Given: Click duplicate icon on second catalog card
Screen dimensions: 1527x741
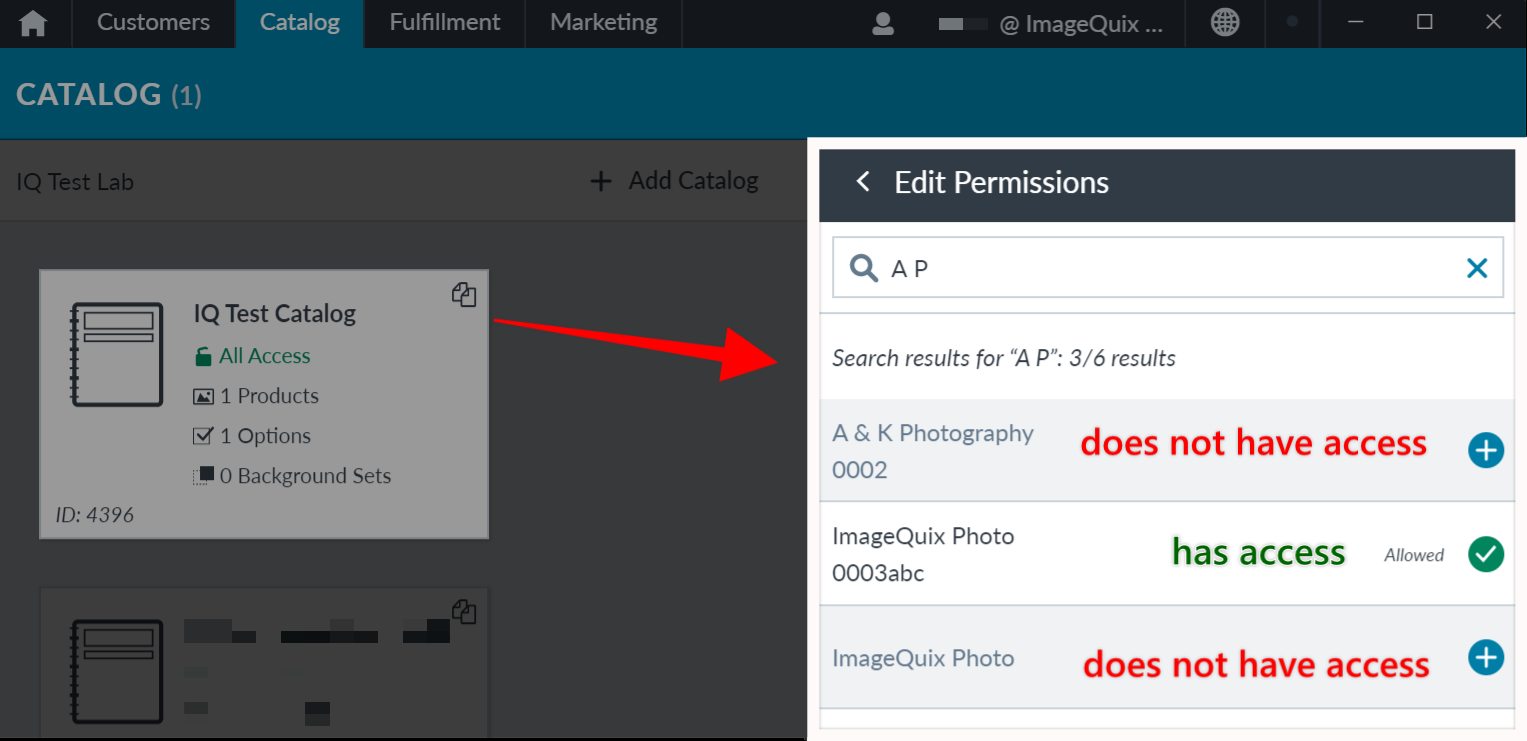Looking at the screenshot, I should point(464,611).
